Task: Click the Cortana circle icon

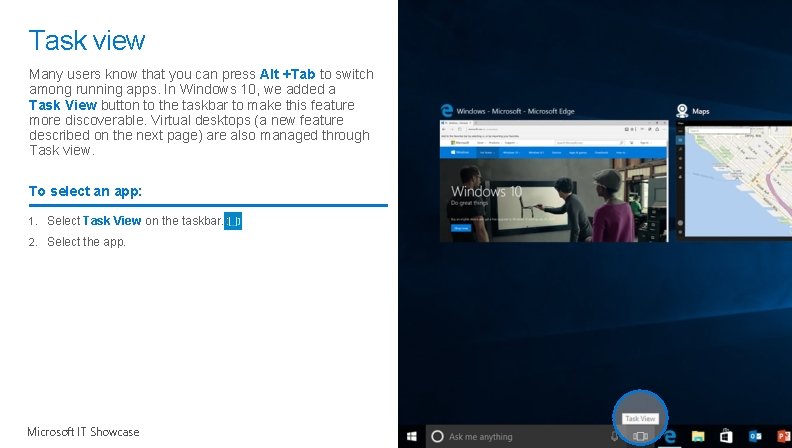Action: (x=437, y=436)
